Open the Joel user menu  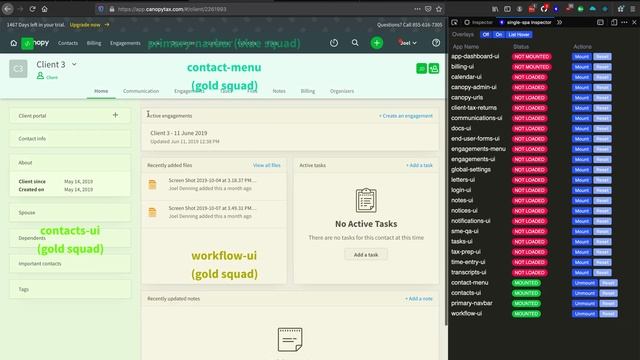(408, 43)
